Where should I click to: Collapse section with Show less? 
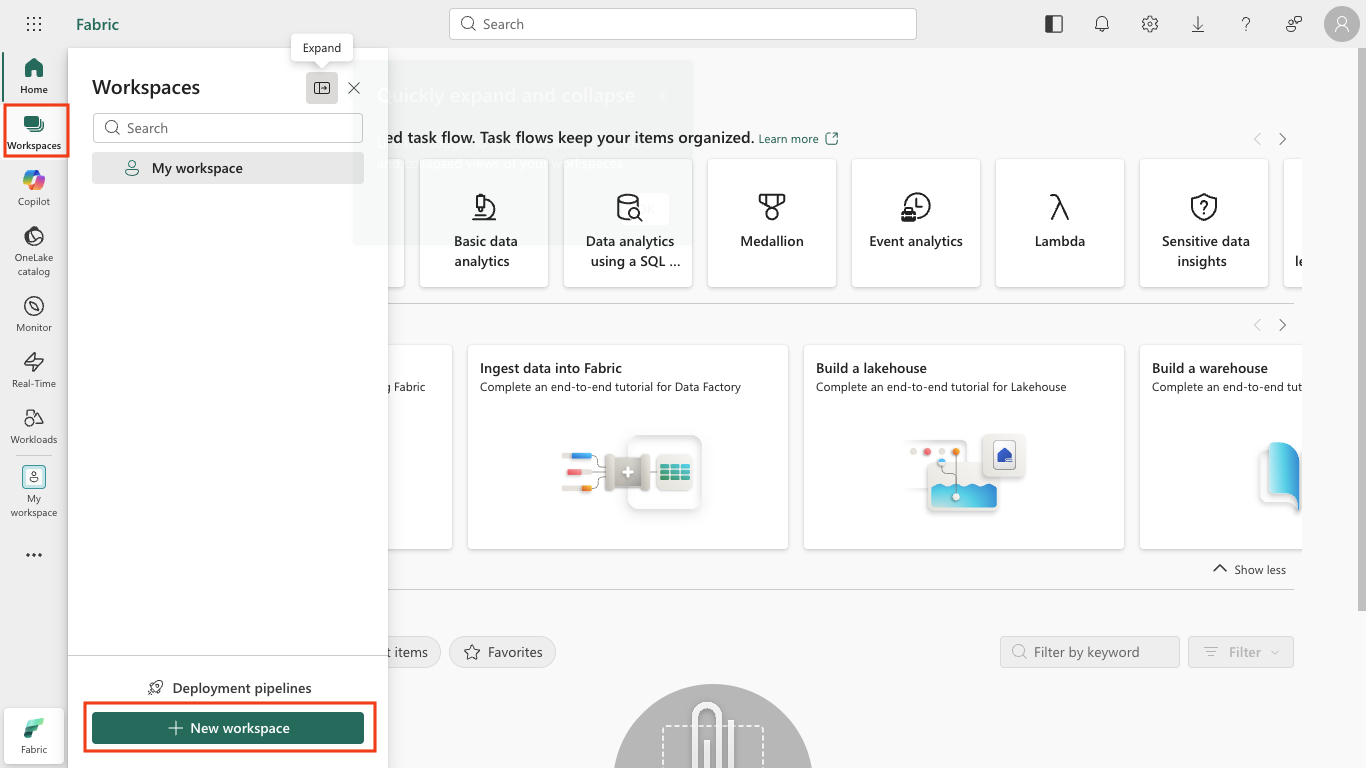(x=1249, y=569)
